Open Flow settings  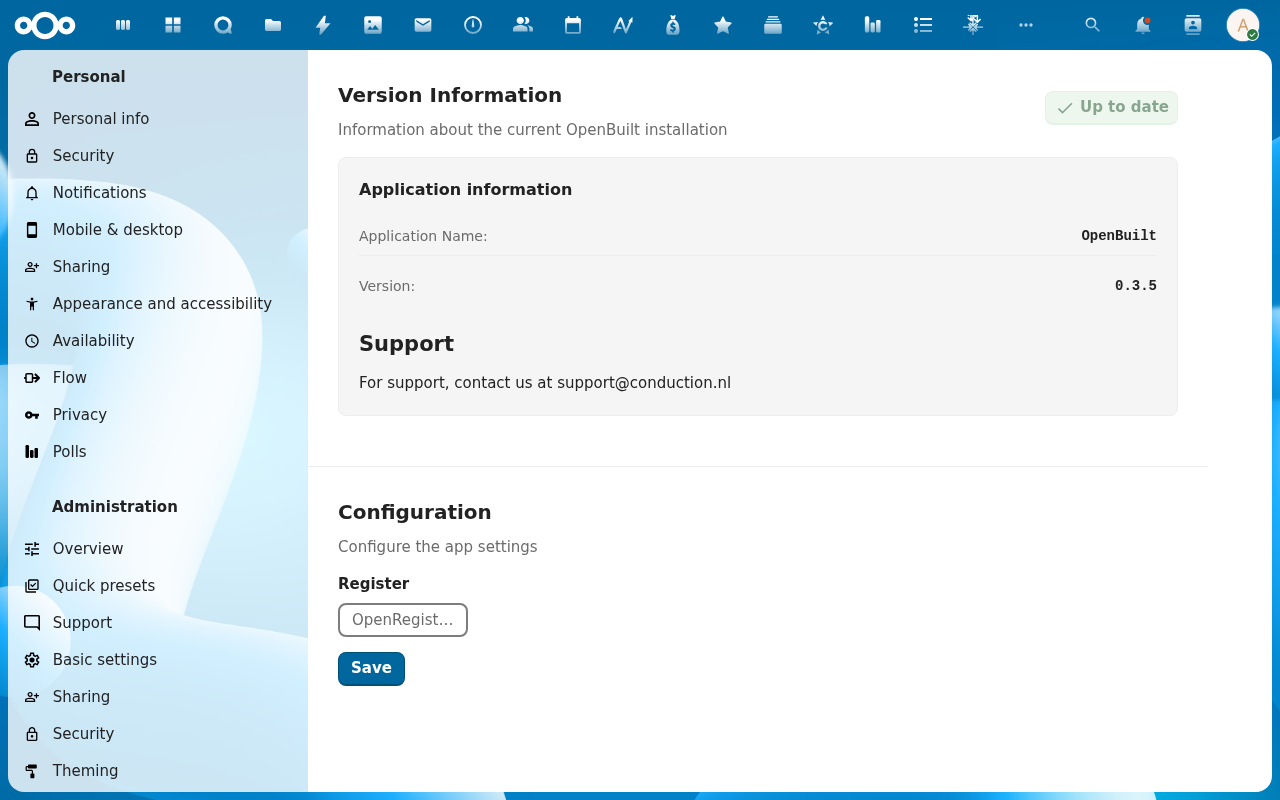158,378
